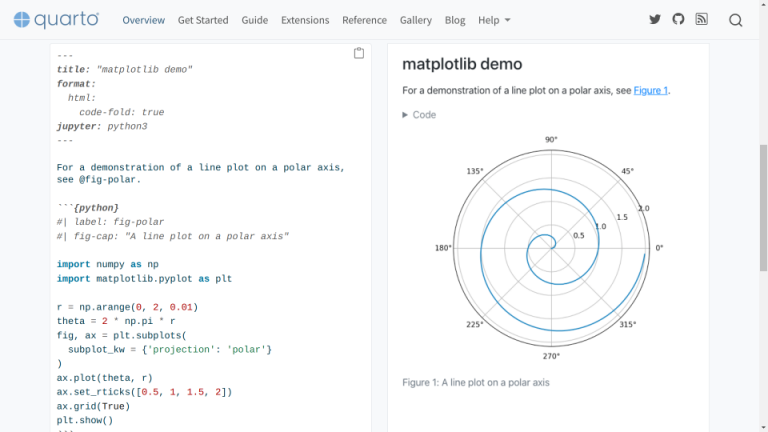Click the "subplot_kw = {'projection': 'polar'}" line
The width and height of the screenshot is (768, 432).
coord(170,350)
